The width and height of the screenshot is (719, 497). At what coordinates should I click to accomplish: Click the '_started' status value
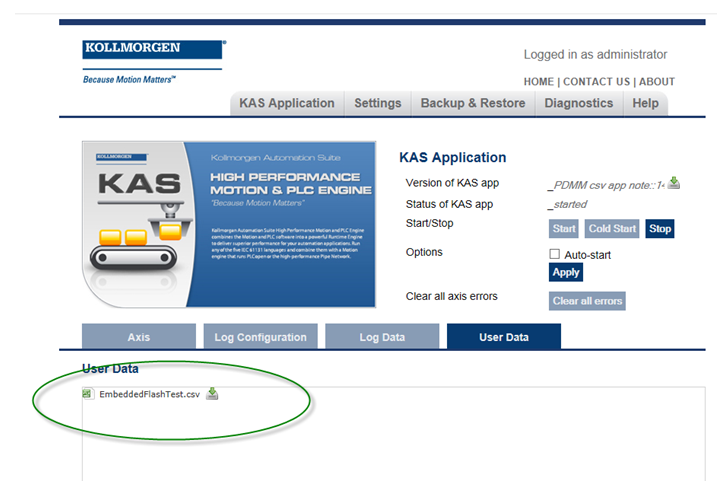[x=568, y=204]
